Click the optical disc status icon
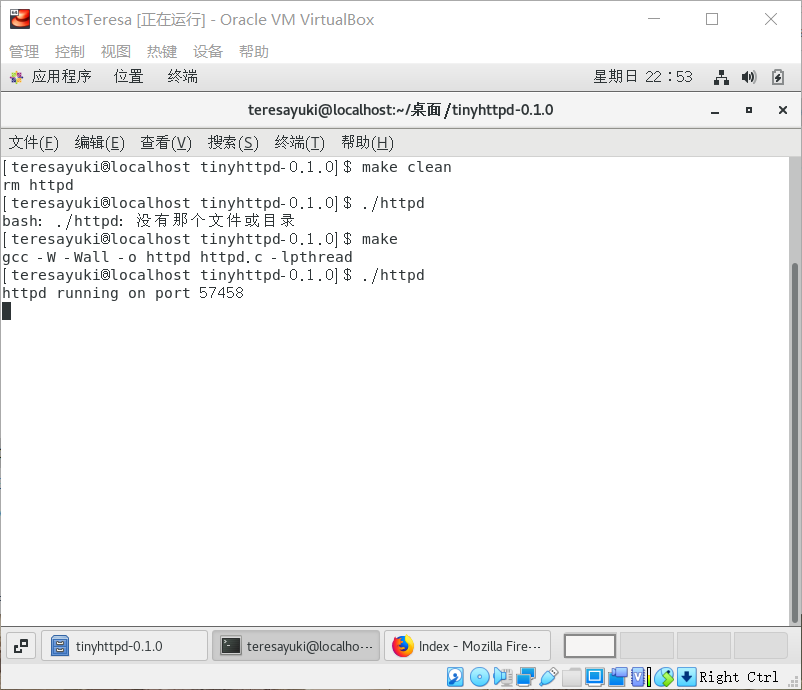 [479, 676]
